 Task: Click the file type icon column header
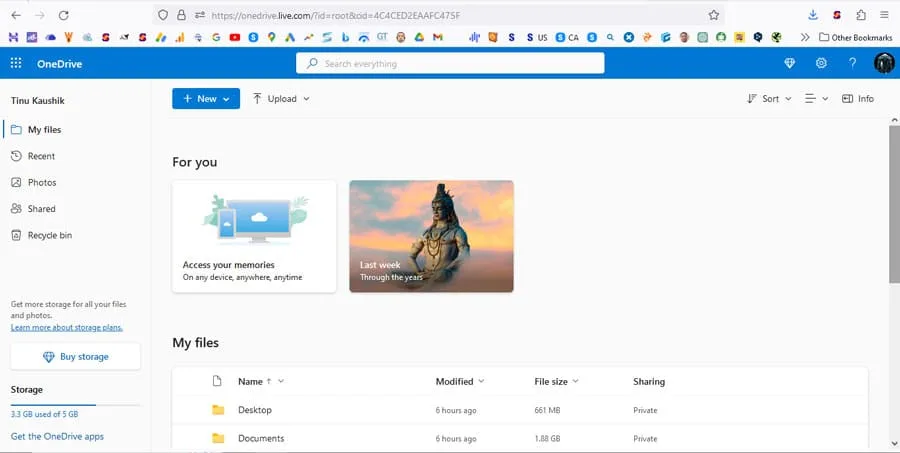click(217, 381)
